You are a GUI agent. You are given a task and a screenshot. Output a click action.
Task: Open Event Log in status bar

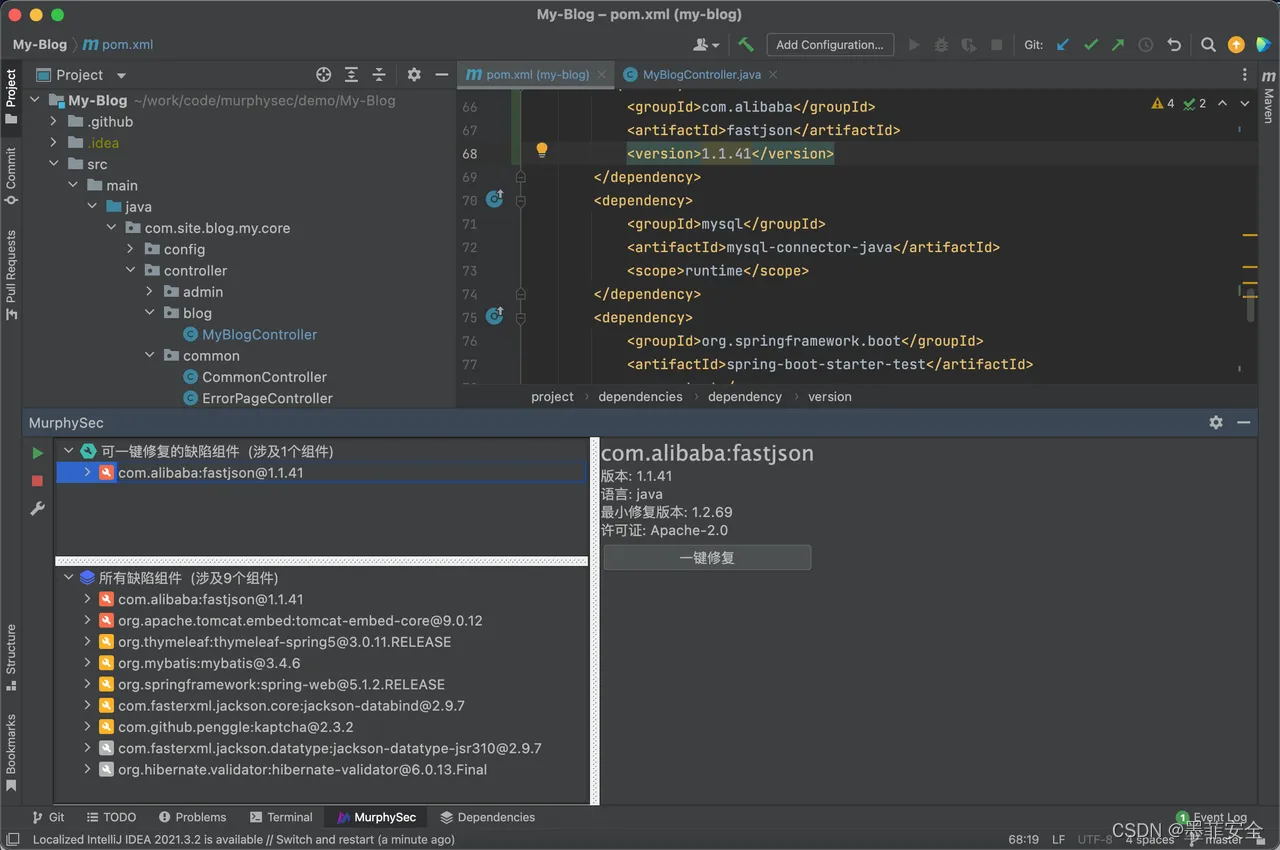[x=1212, y=817]
